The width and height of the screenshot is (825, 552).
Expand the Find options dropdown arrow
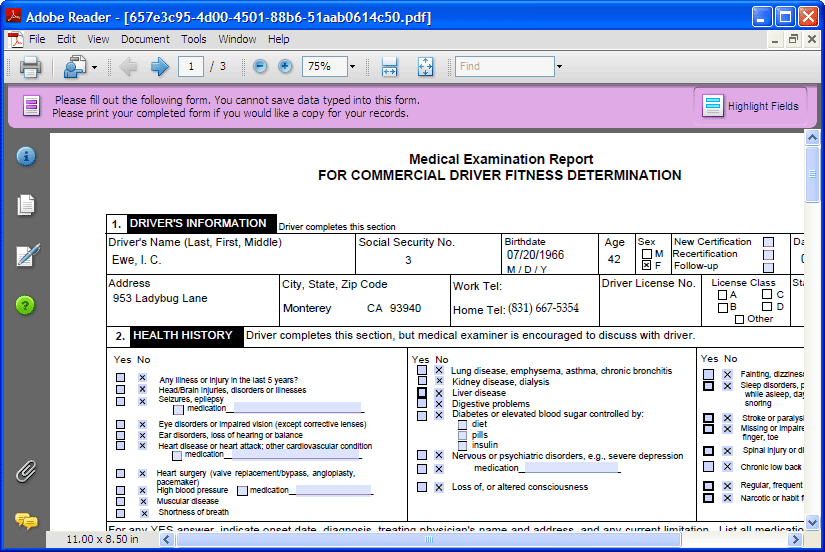(559, 67)
